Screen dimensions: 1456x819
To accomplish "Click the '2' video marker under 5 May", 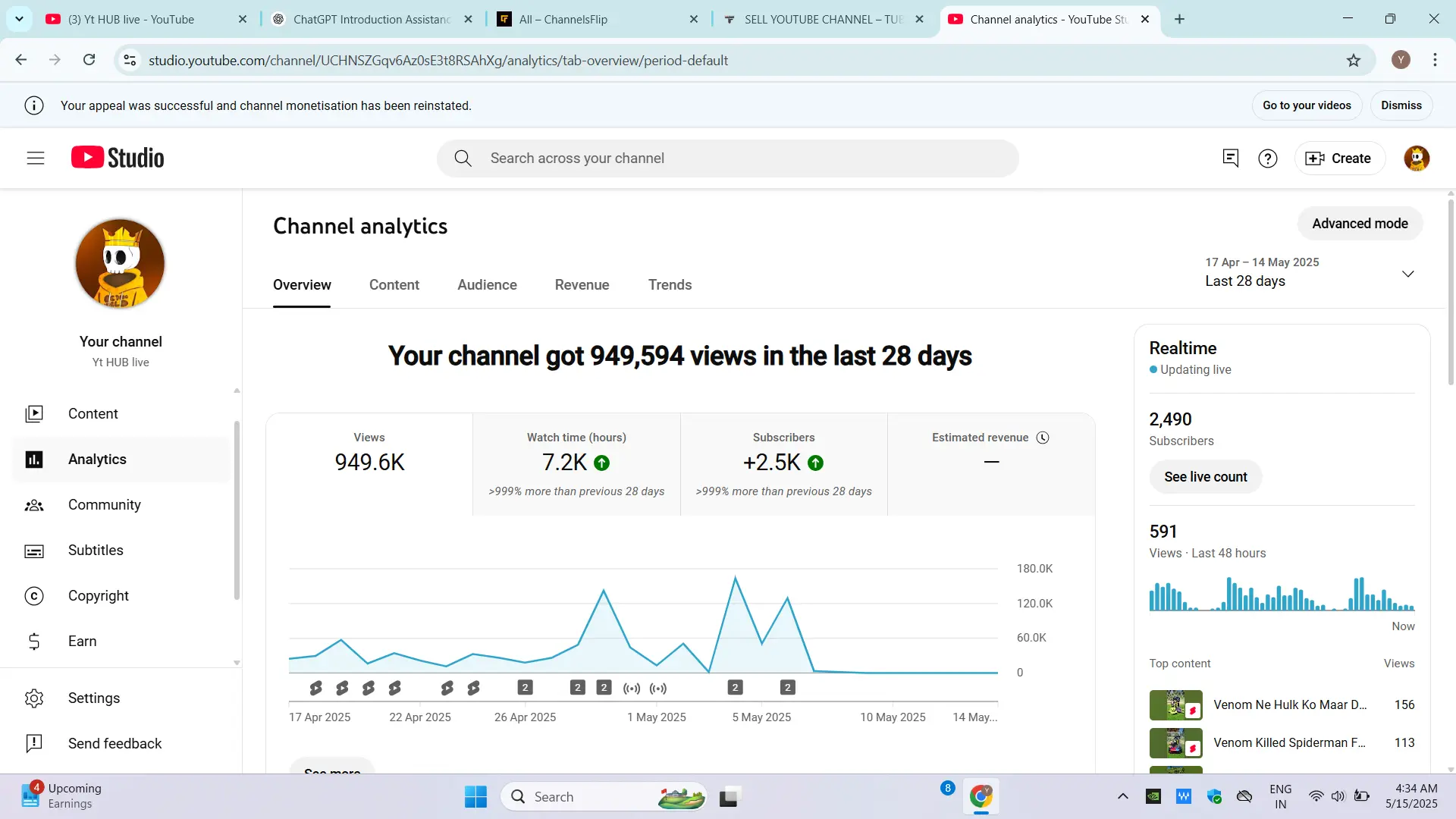I will coord(735,688).
